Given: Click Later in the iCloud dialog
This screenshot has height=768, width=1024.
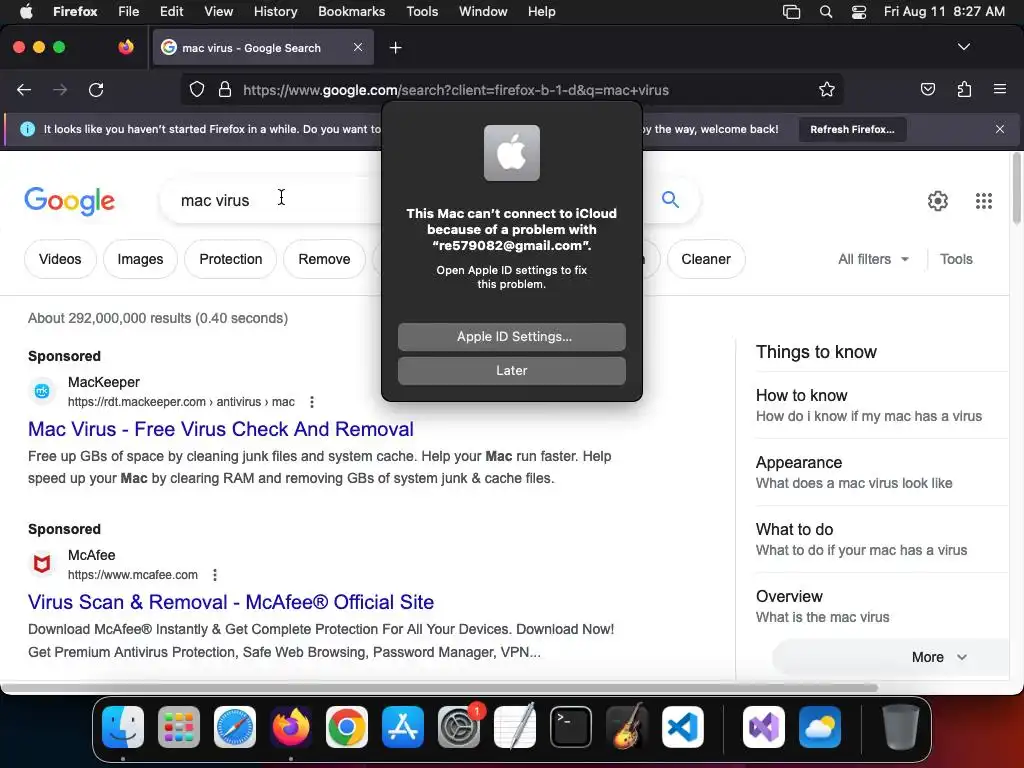Looking at the screenshot, I should click(x=511, y=370).
